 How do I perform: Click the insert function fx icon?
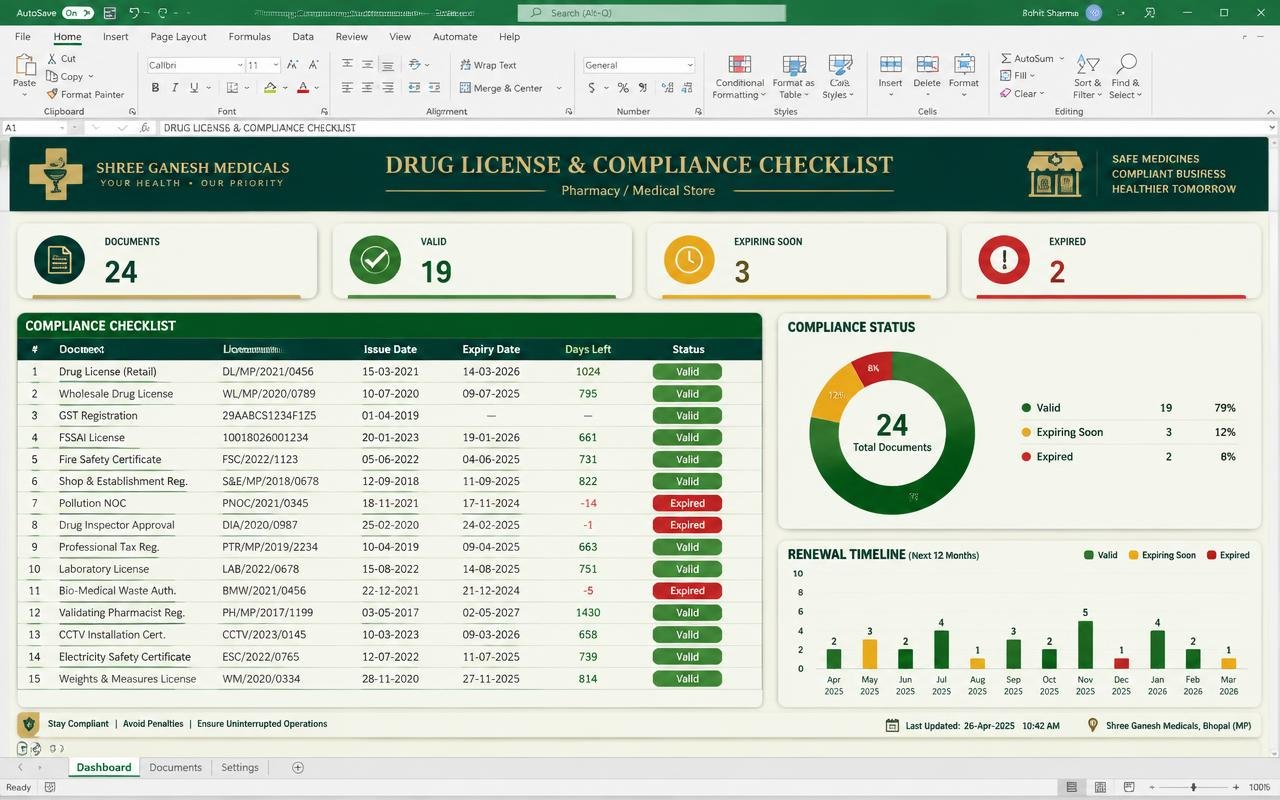(x=145, y=128)
